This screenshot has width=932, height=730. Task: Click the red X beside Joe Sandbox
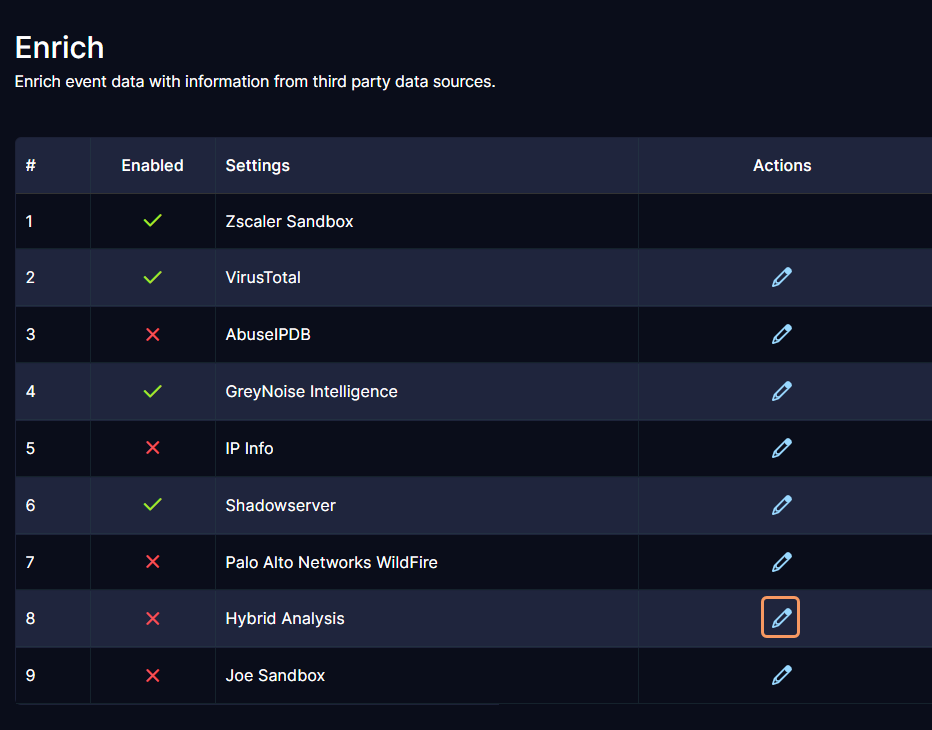click(x=153, y=675)
